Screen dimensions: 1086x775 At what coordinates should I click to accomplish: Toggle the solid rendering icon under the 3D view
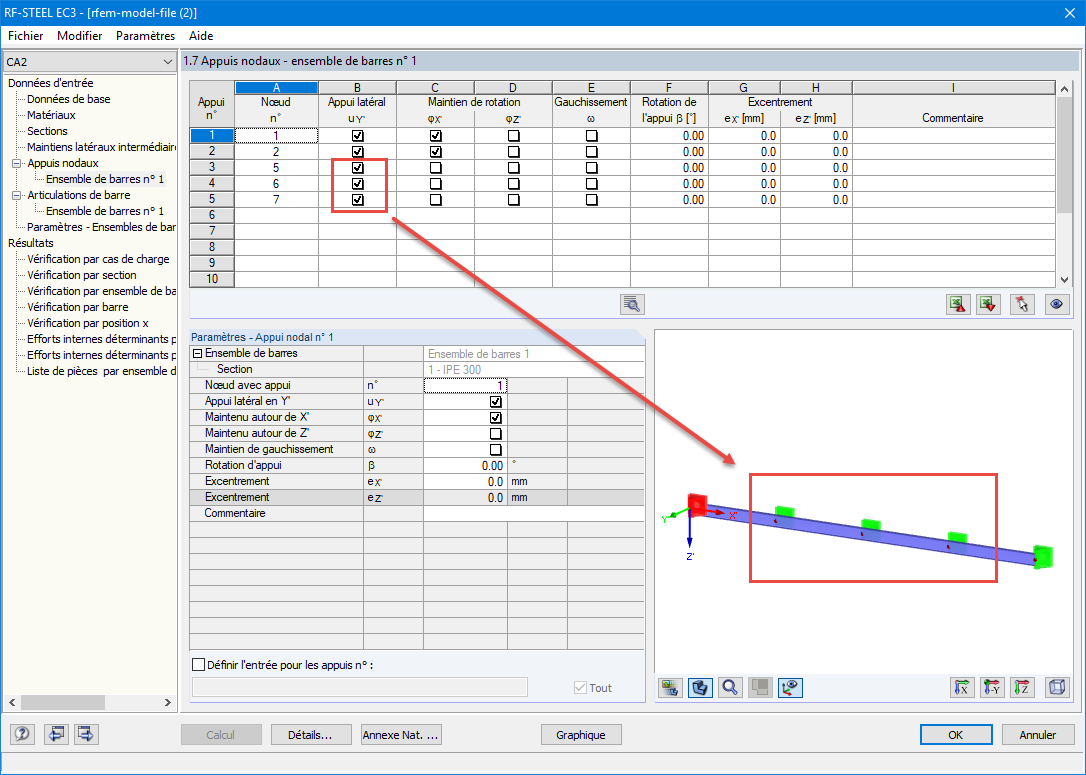click(700, 687)
